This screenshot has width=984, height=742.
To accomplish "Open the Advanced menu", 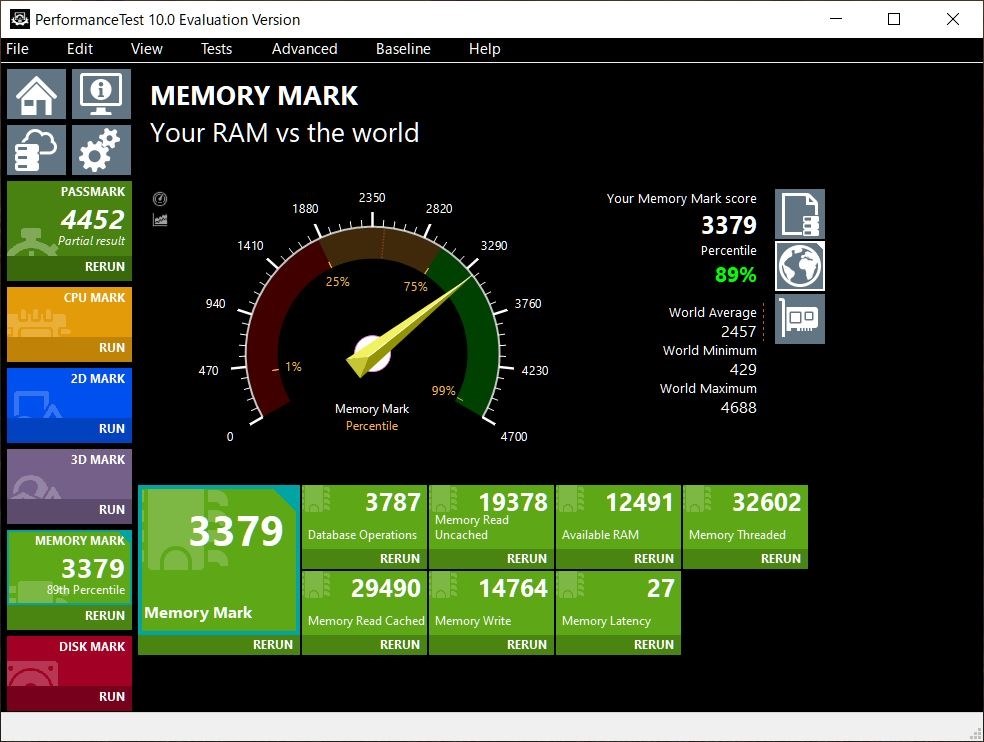I will [304, 49].
